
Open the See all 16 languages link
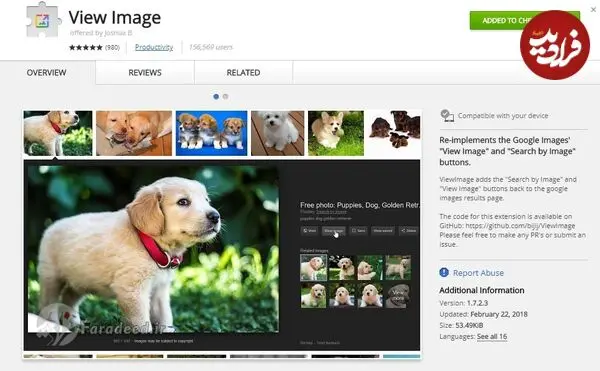pos(492,337)
